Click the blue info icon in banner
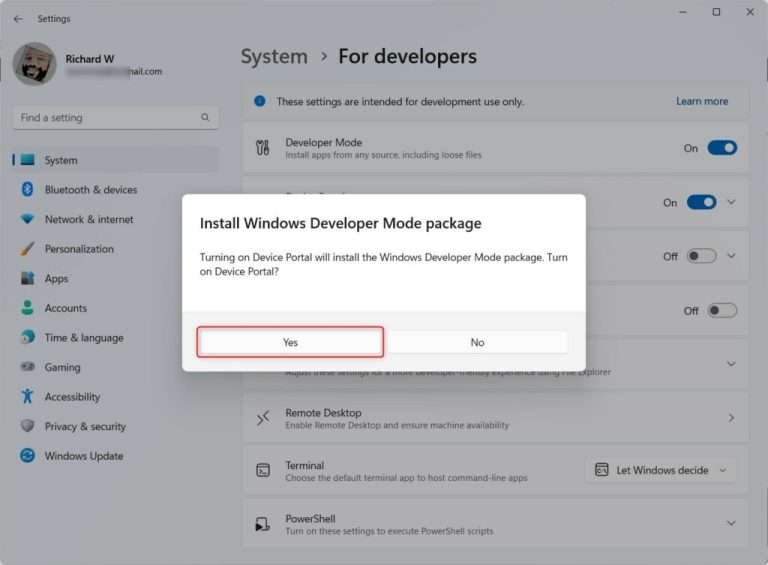 click(260, 101)
